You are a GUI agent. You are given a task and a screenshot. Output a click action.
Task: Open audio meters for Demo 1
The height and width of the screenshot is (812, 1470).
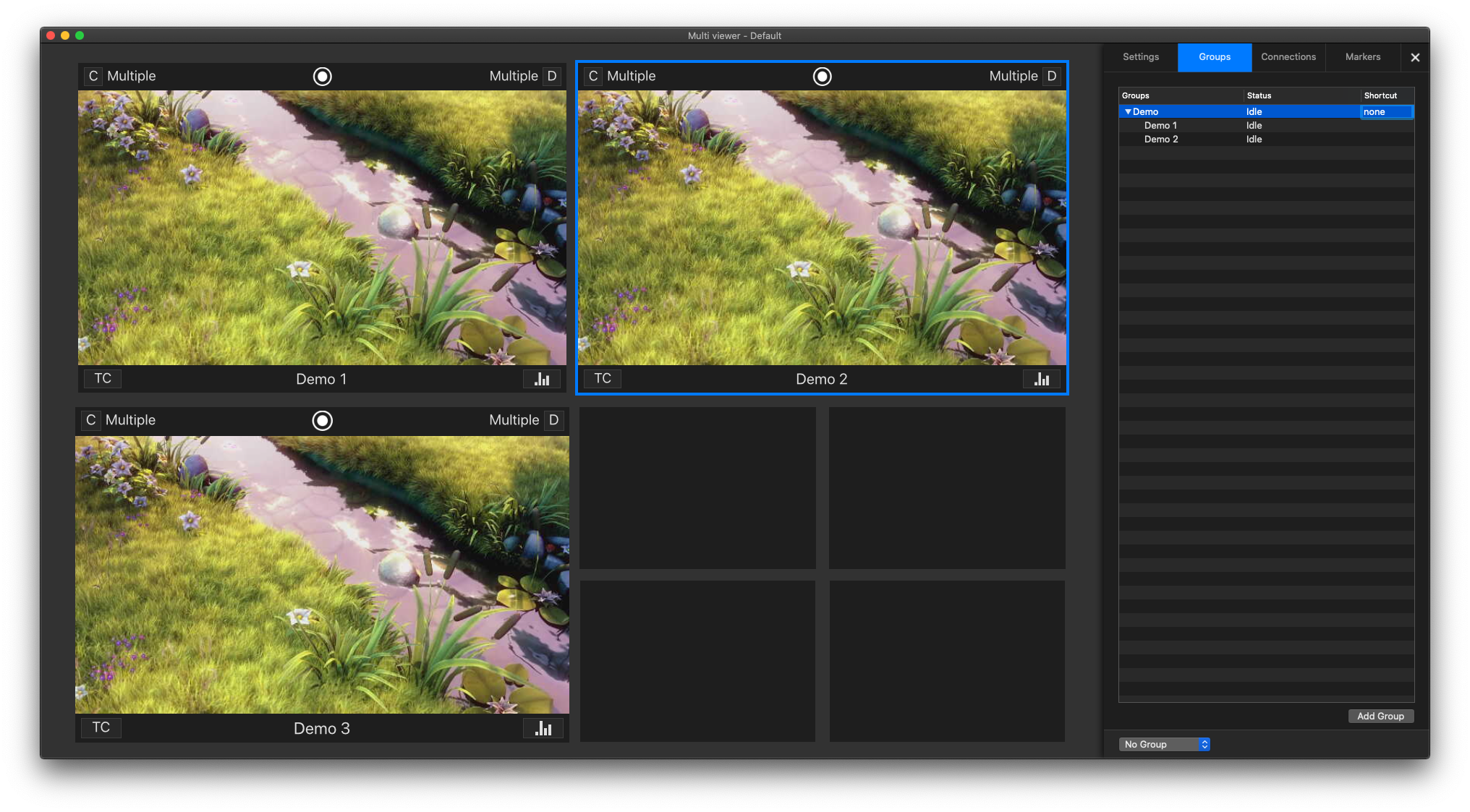[x=542, y=379]
